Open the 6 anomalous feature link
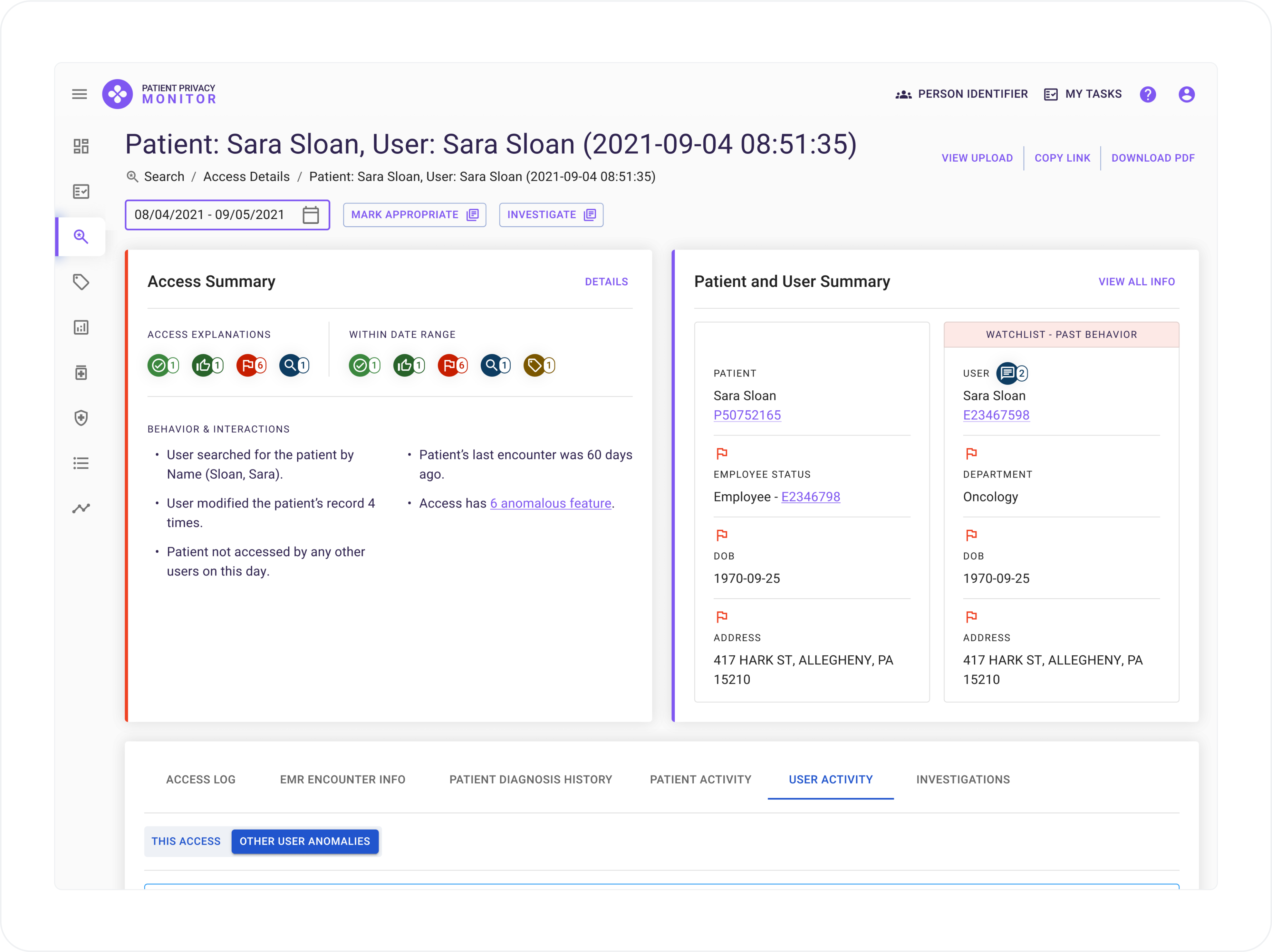The image size is (1272, 952). coord(550,504)
